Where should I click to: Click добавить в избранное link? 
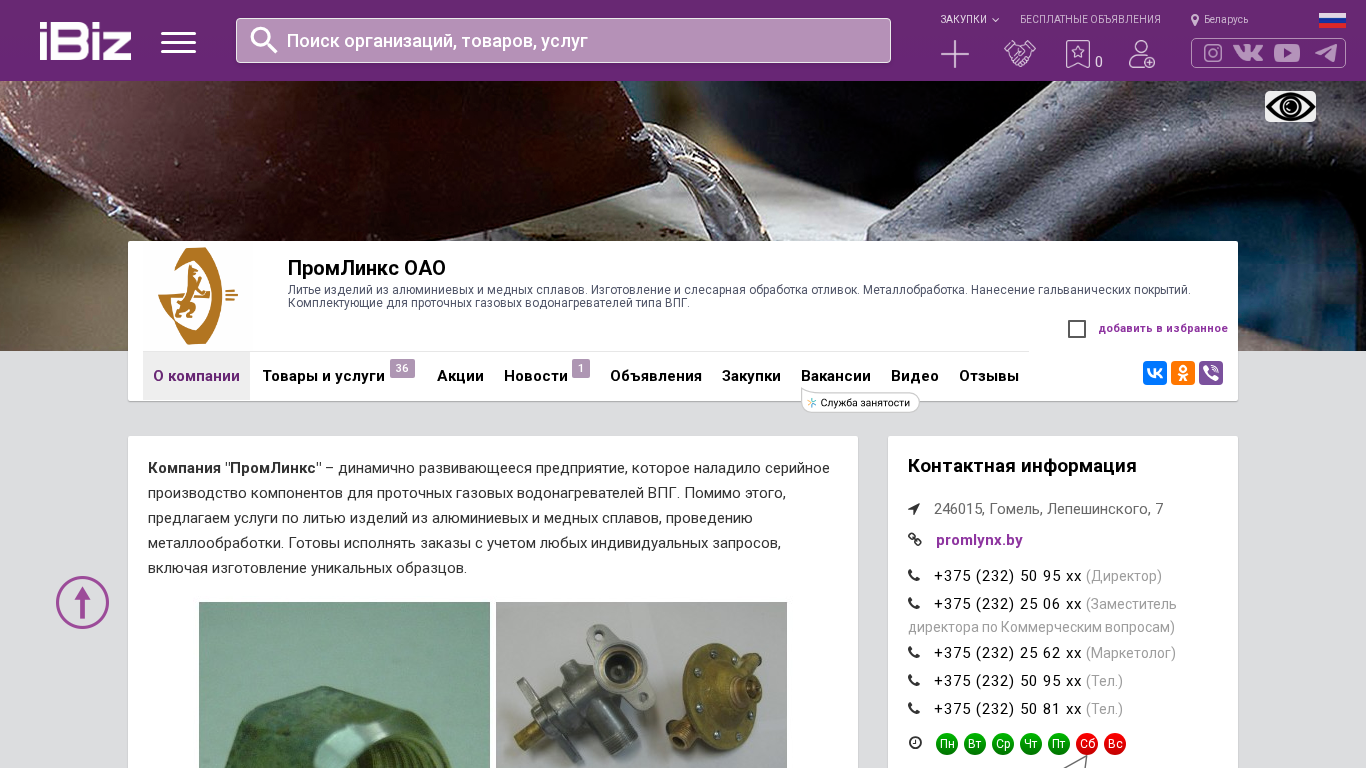1163,329
